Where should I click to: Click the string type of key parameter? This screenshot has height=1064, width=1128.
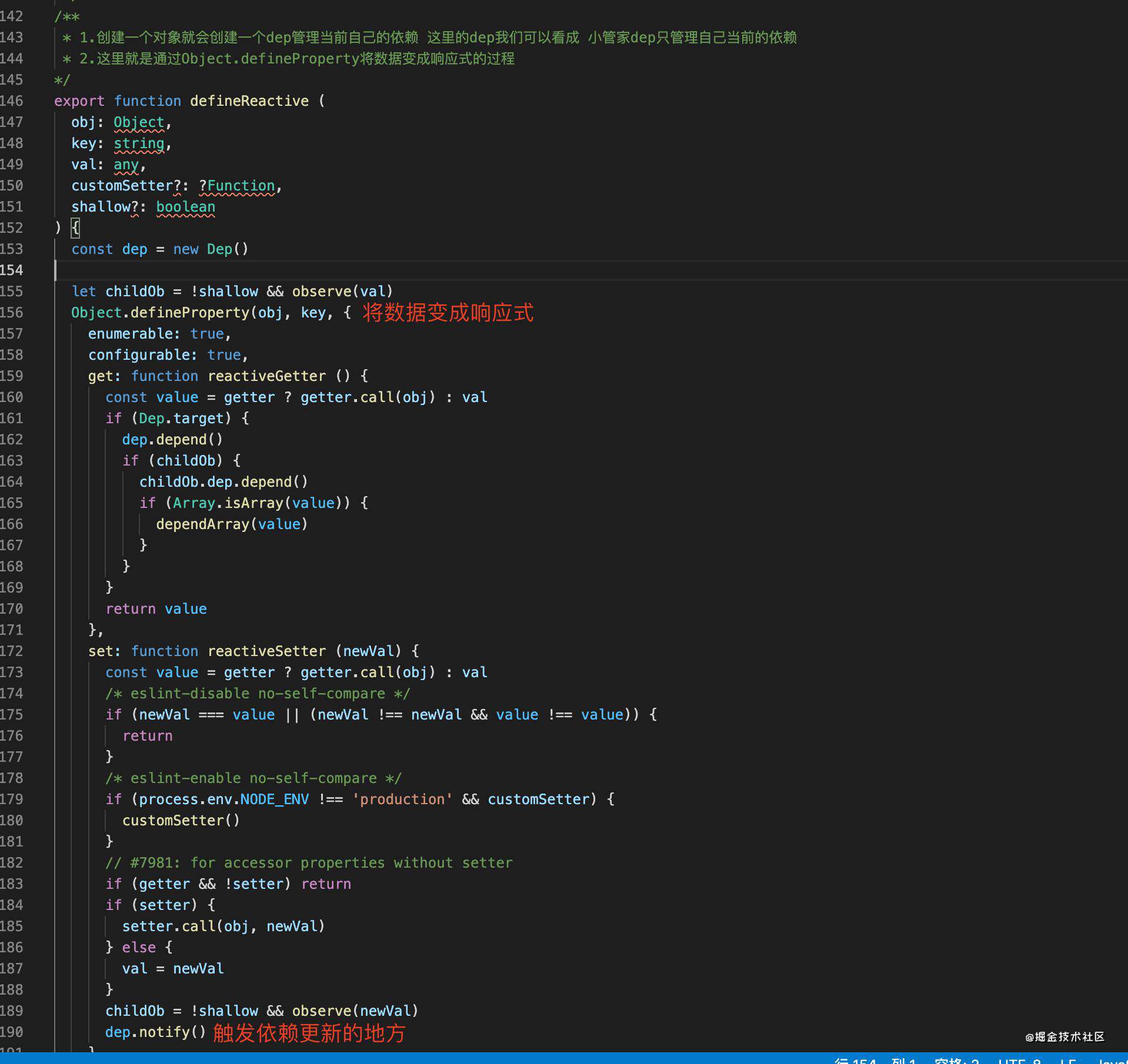click(x=139, y=143)
